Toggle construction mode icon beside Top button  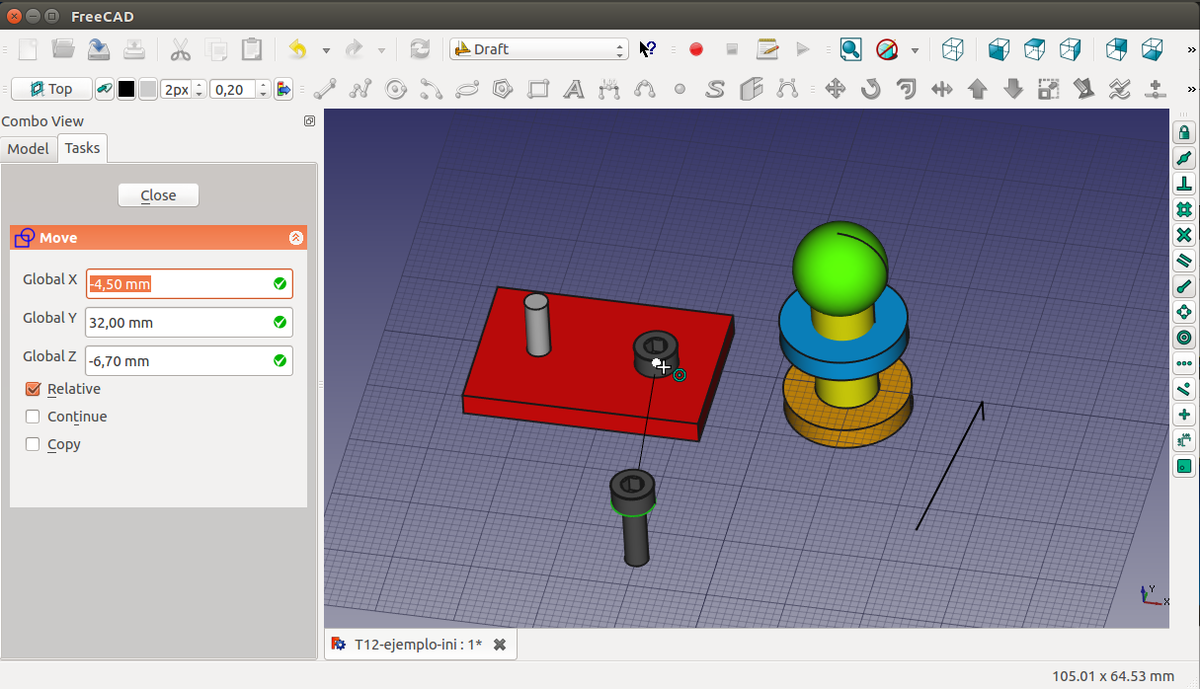pyautogui.click(x=104, y=89)
